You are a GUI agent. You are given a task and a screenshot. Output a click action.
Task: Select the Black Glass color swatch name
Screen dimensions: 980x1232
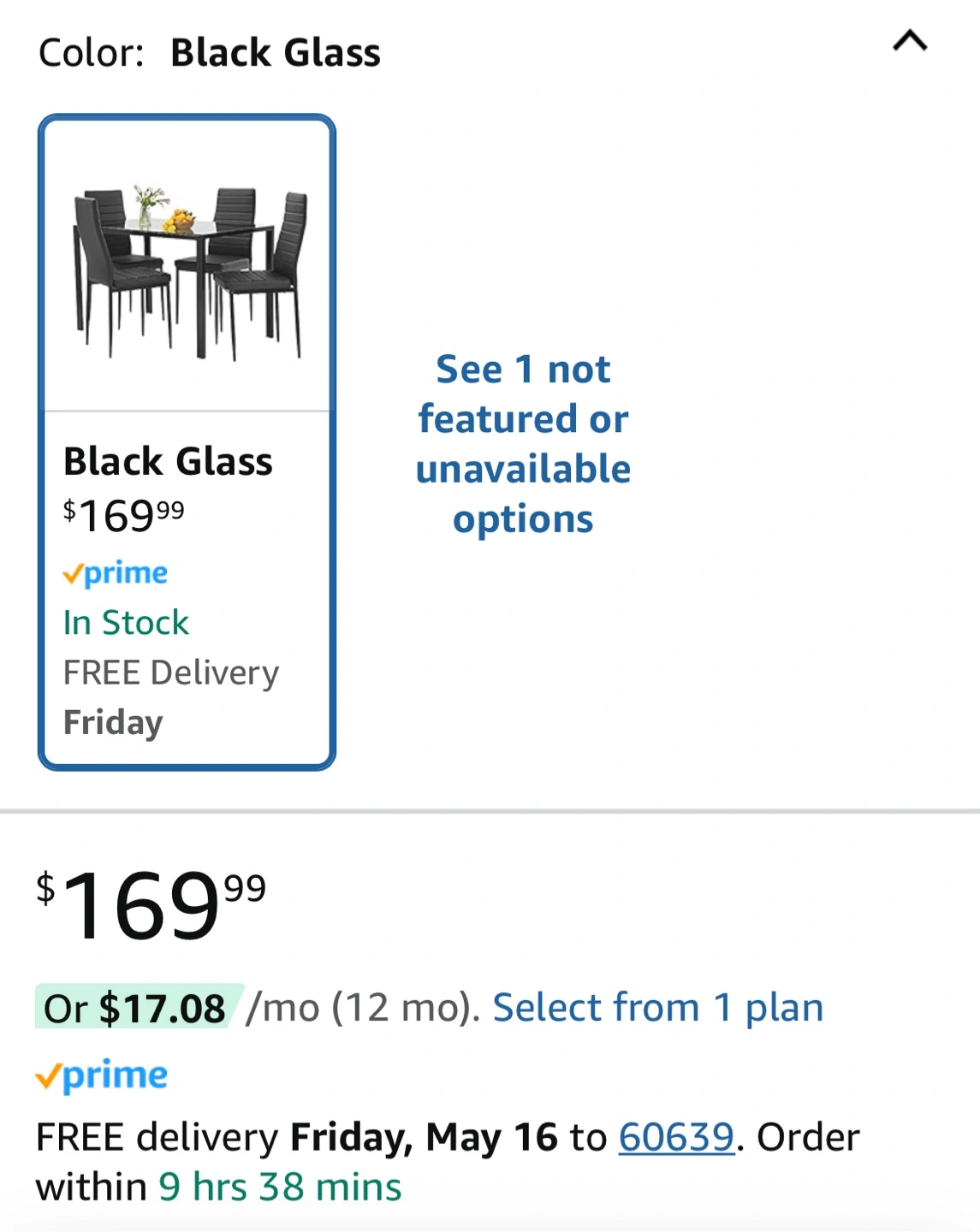(168, 462)
